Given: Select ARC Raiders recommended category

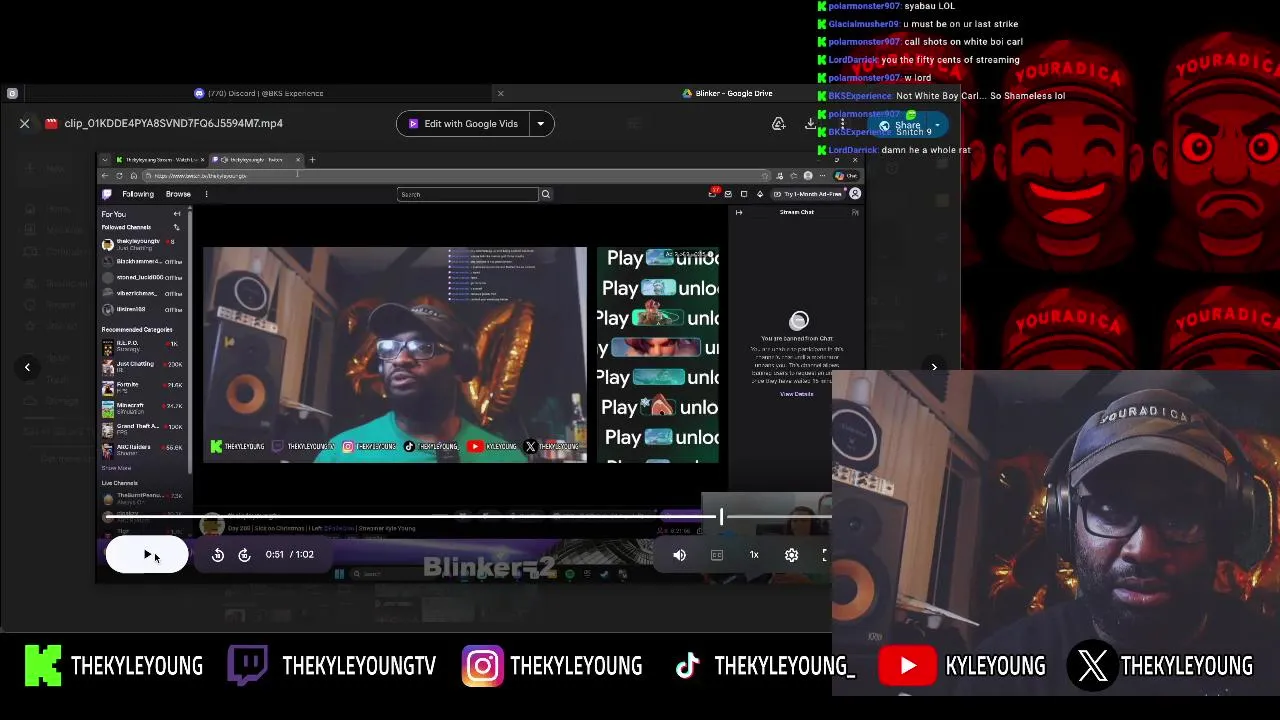Looking at the screenshot, I should point(142,449).
